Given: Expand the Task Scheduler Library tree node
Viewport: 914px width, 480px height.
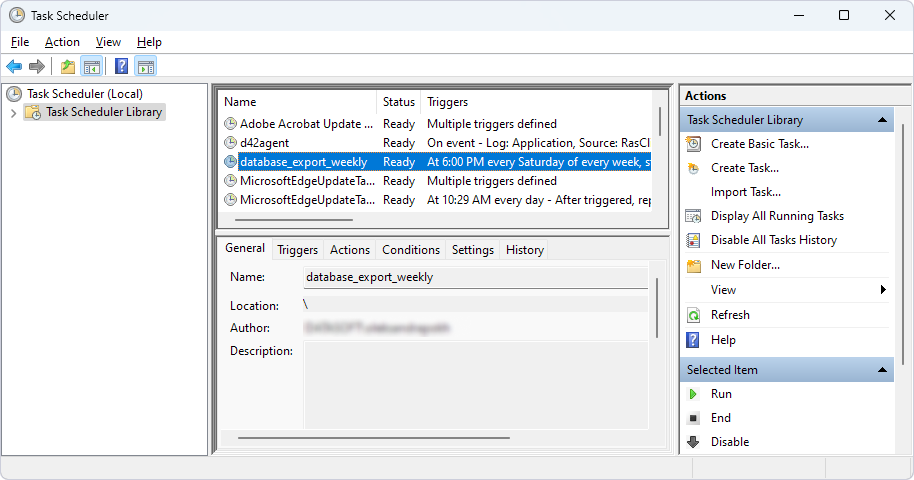Looking at the screenshot, I should click(x=13, y=113).
